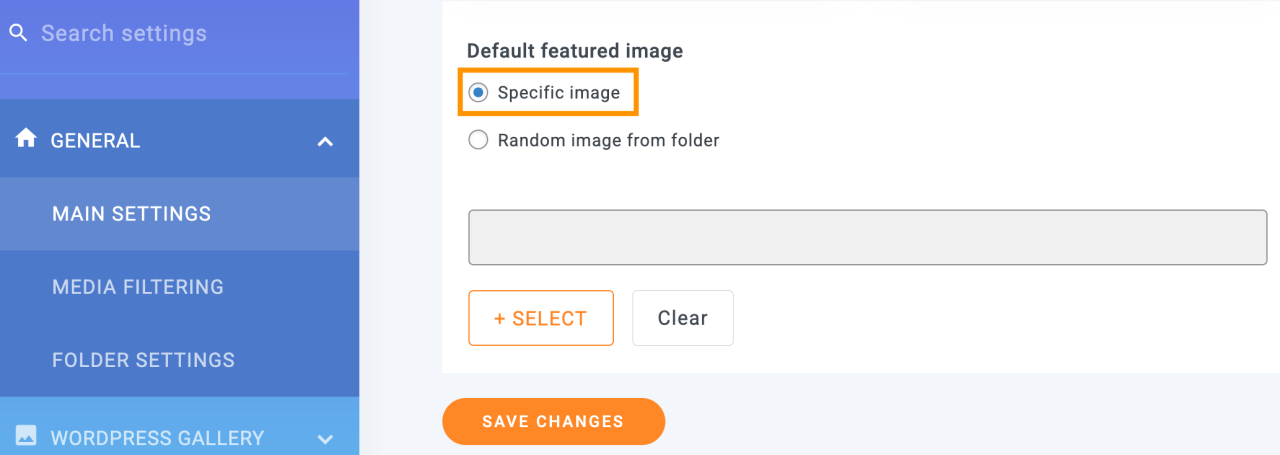
Task: Choose Random image from folder radio
Action: click(478, 140)
